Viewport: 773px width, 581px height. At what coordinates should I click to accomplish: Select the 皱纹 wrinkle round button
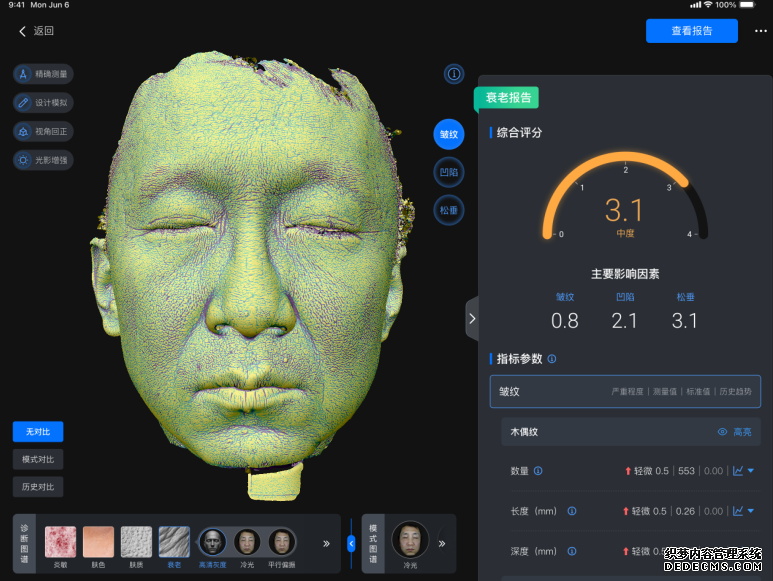point(449,134)
